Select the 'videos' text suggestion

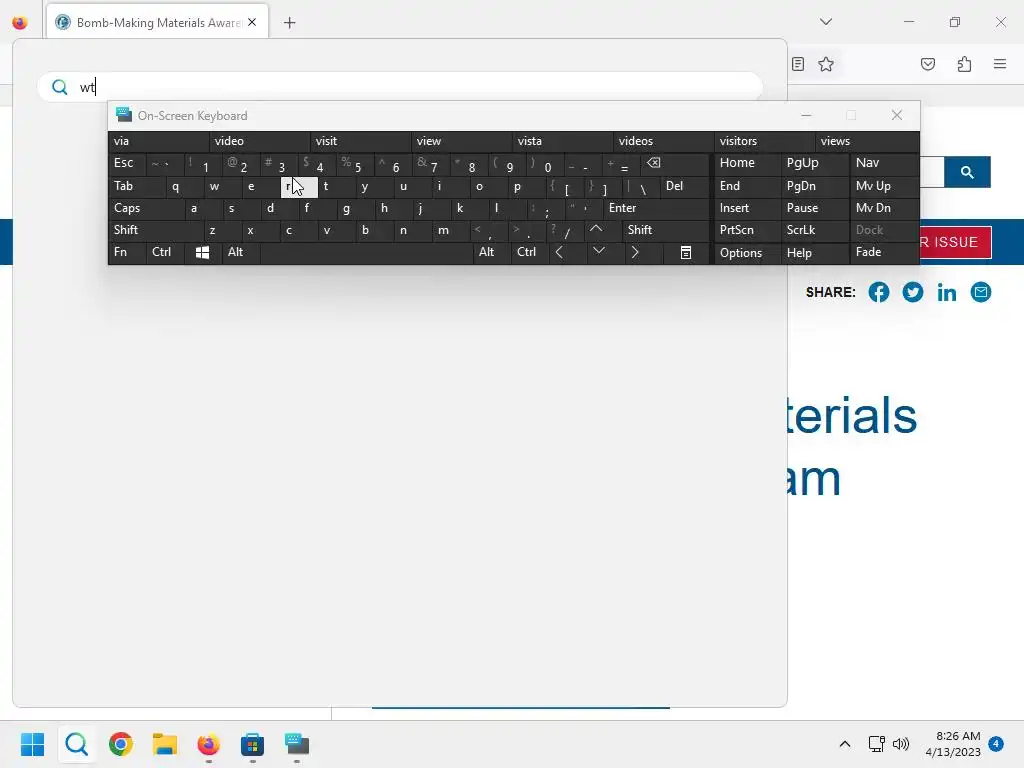pos(664,141)
